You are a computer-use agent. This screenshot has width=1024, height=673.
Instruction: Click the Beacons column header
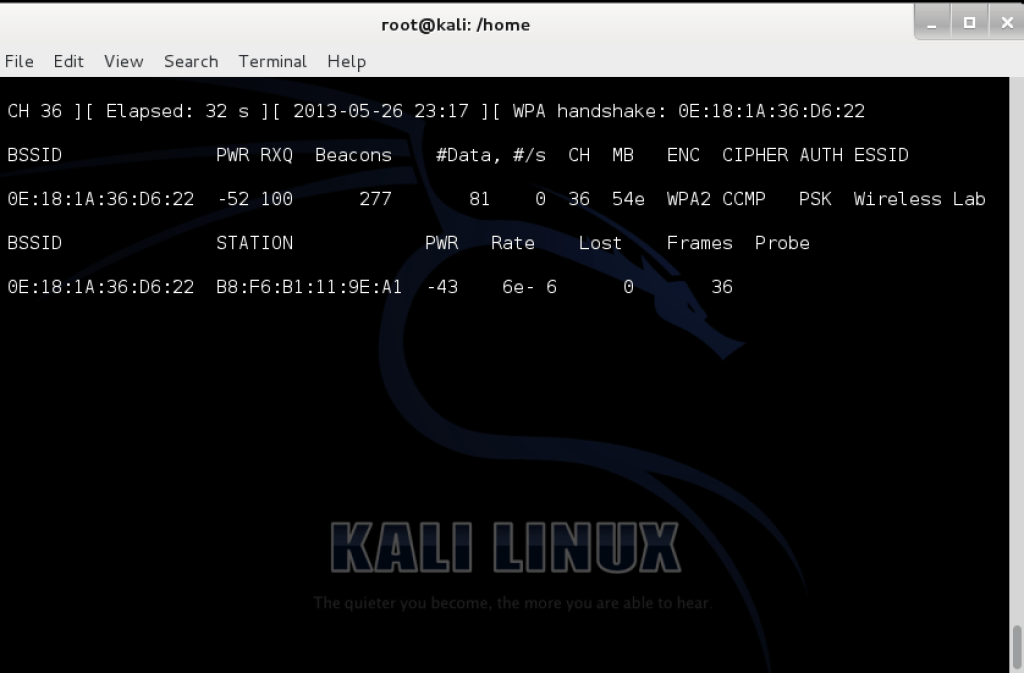353,155
